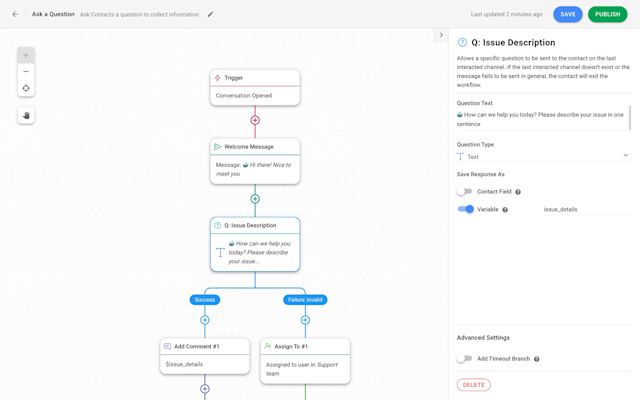The width and height of the screenshot is (640, 400).
Task: Add step after the Welcome Message node
Action: 255,199
